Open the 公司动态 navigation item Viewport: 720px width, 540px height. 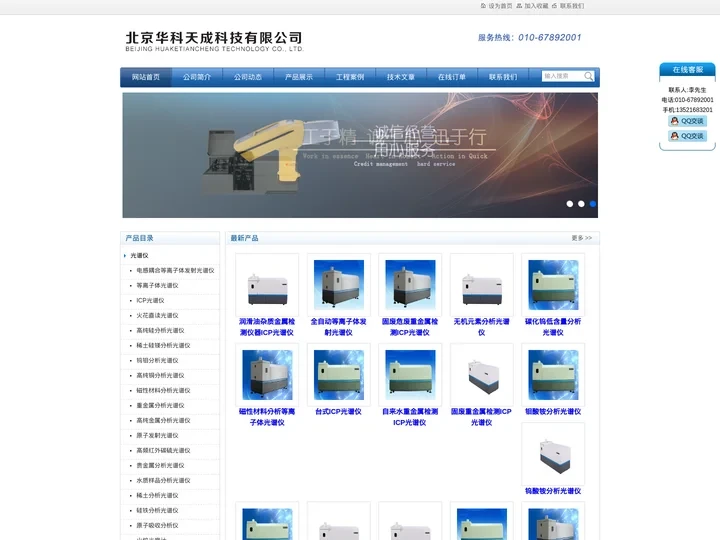coord(248,77)
